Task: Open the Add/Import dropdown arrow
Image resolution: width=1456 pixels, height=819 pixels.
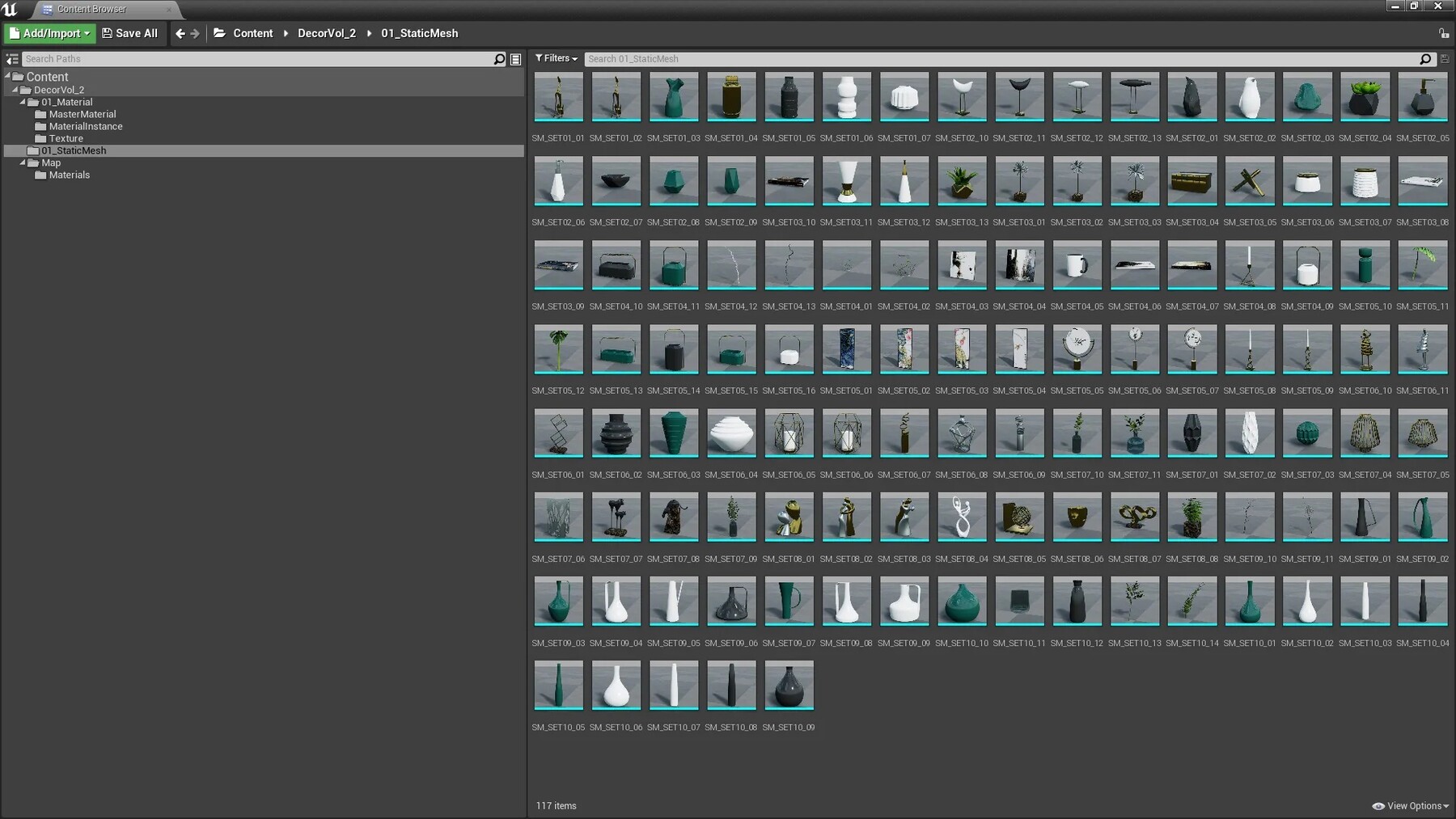Action: point(86,33)
